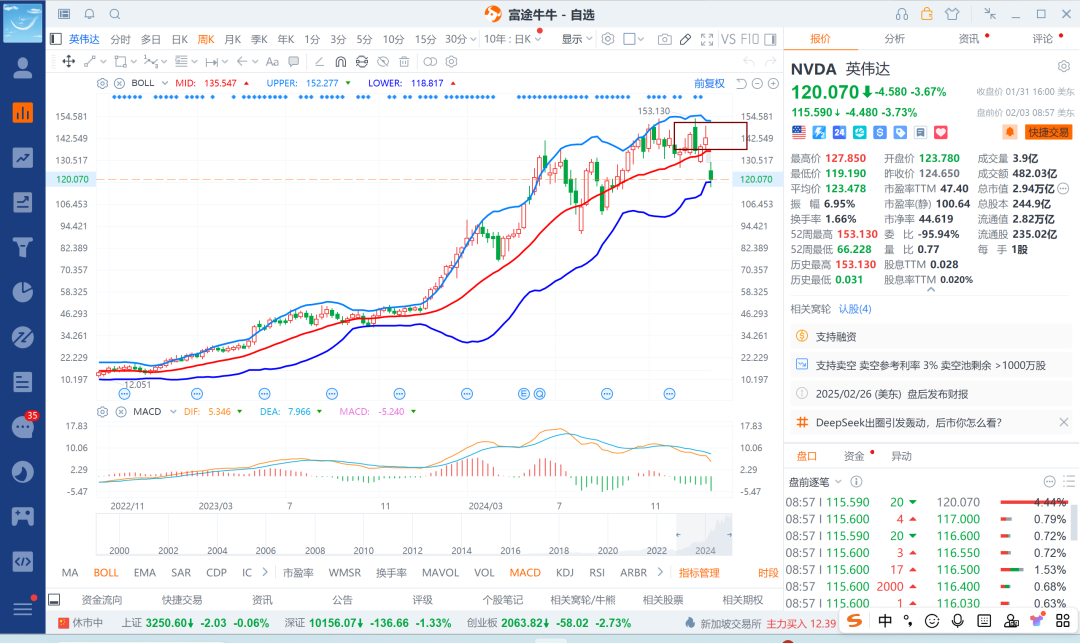
Task: Remove the MACD indicator with X icon
Action: point(121,412)
